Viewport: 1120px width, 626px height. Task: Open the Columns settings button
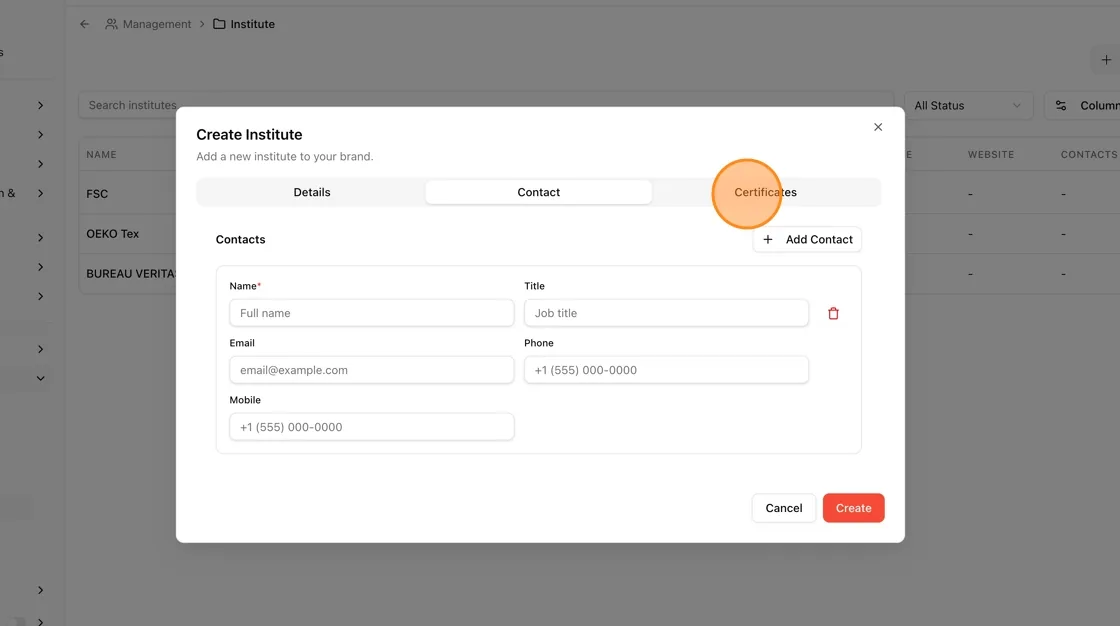1082,106
